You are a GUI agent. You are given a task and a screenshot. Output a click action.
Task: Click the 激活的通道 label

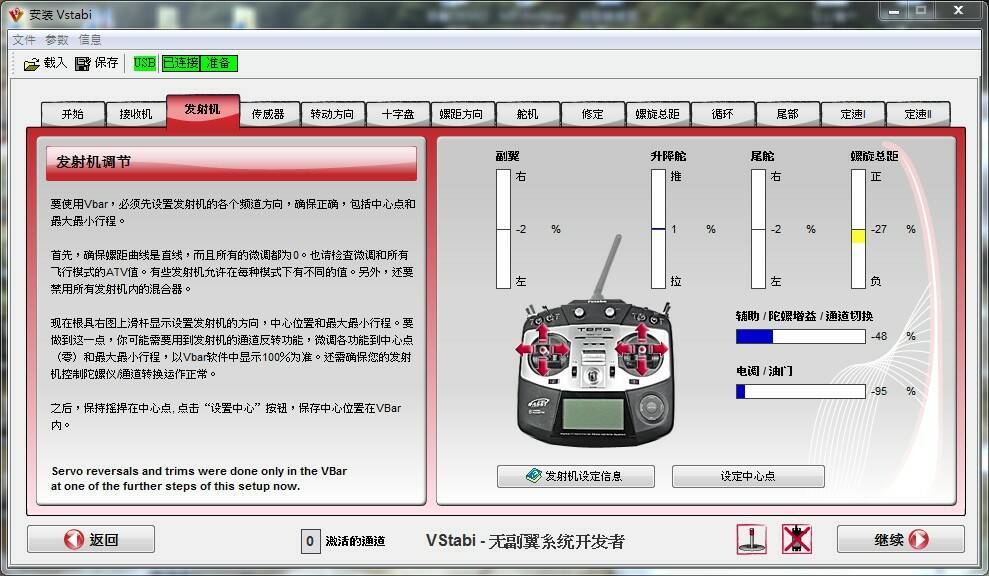pyautogui.click(x=355, y=541)
